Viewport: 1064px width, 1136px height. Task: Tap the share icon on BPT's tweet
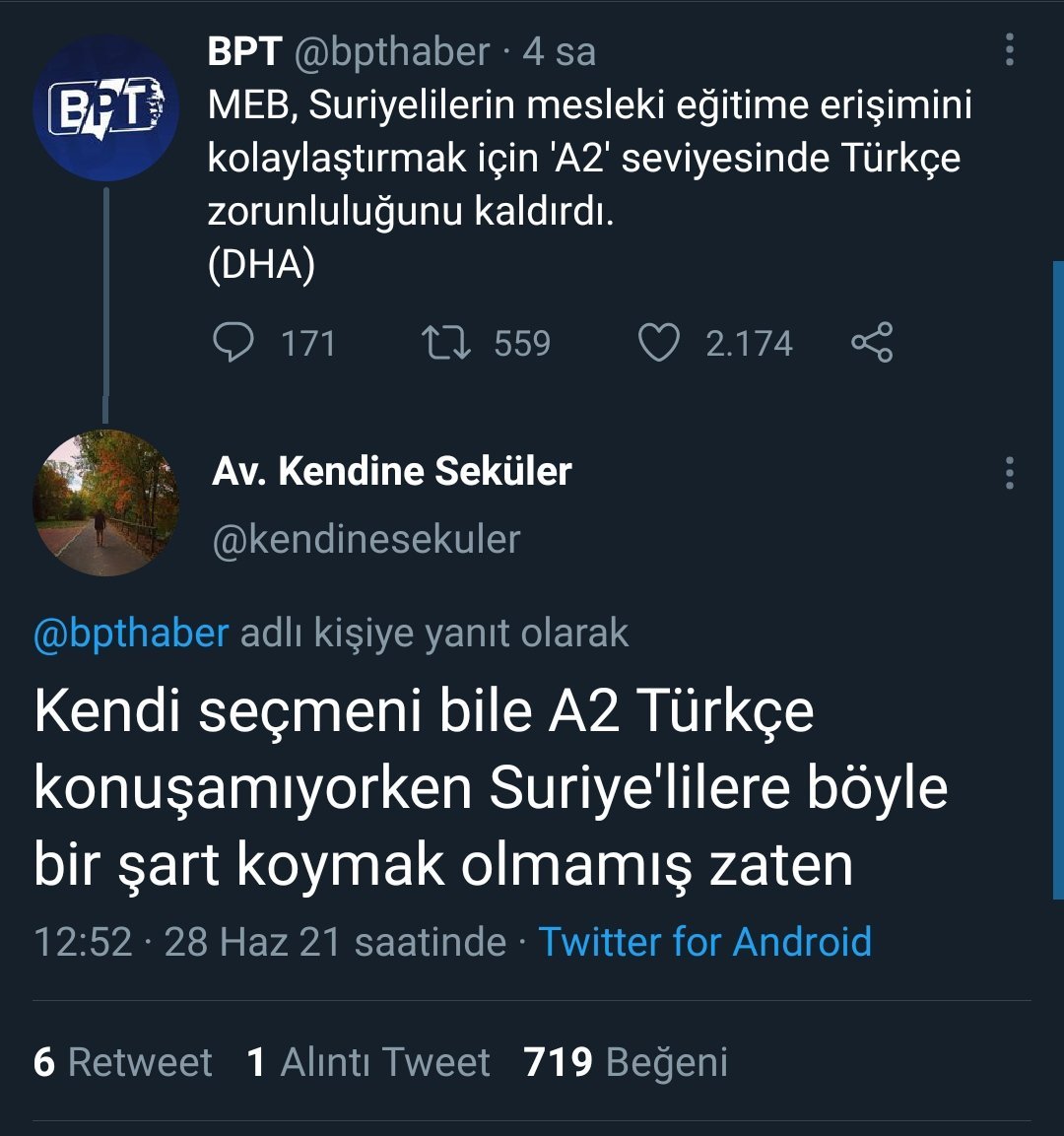(872, 343)
